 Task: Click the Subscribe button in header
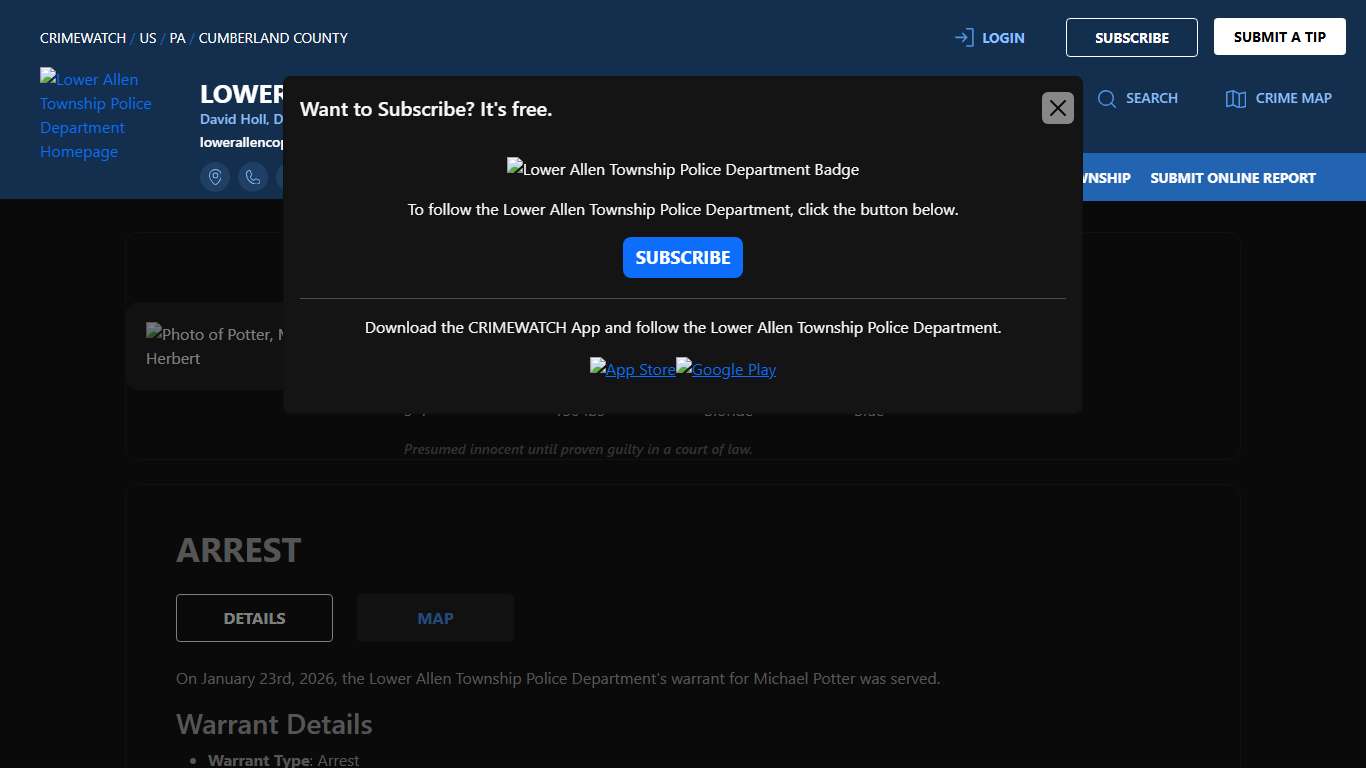pos(1131,38)
